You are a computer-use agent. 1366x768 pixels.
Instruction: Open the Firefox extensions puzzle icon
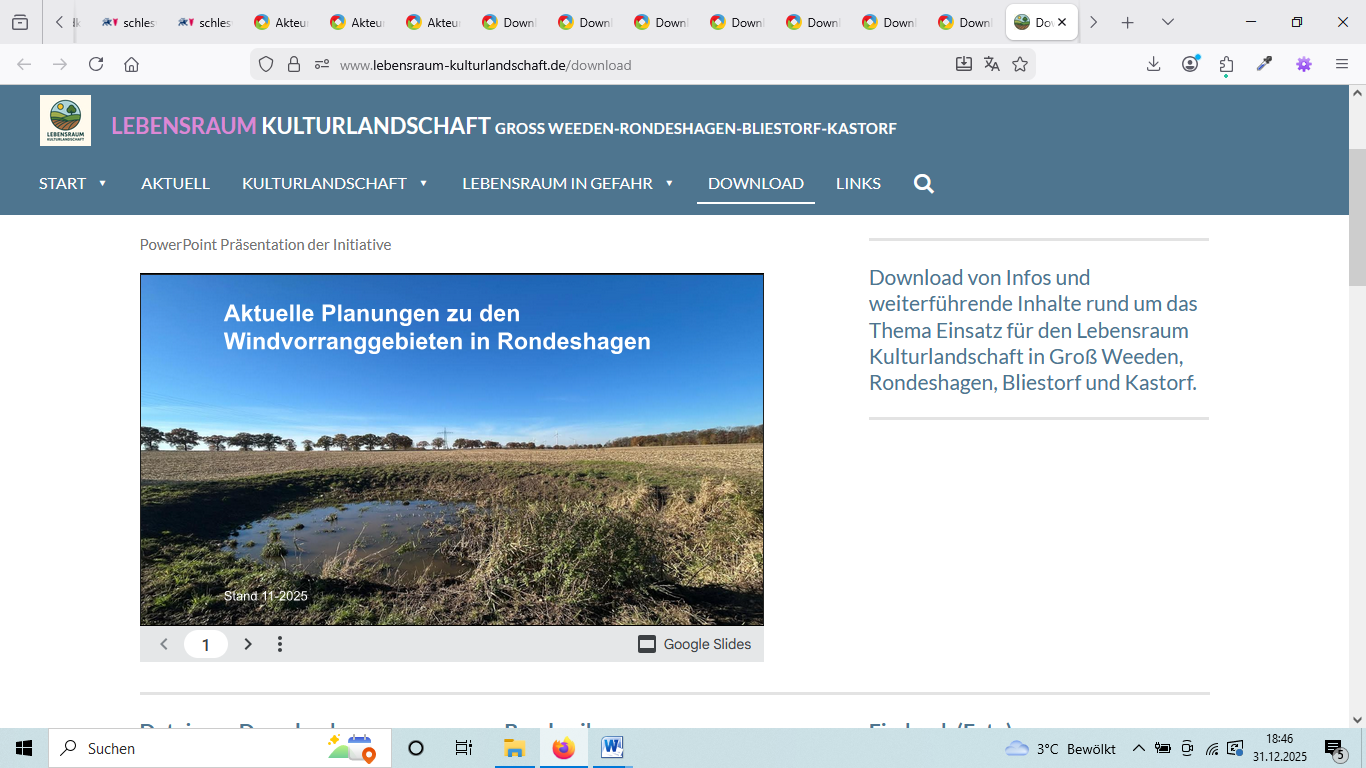(x=1227, y=64)
